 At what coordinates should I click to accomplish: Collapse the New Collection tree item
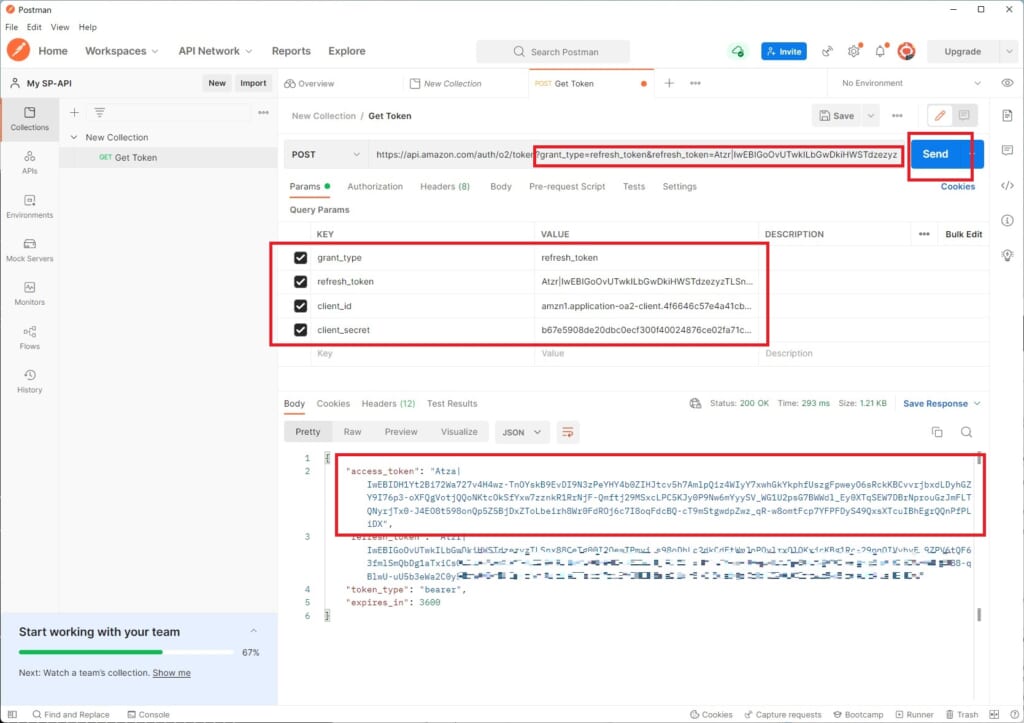[74, 137]
